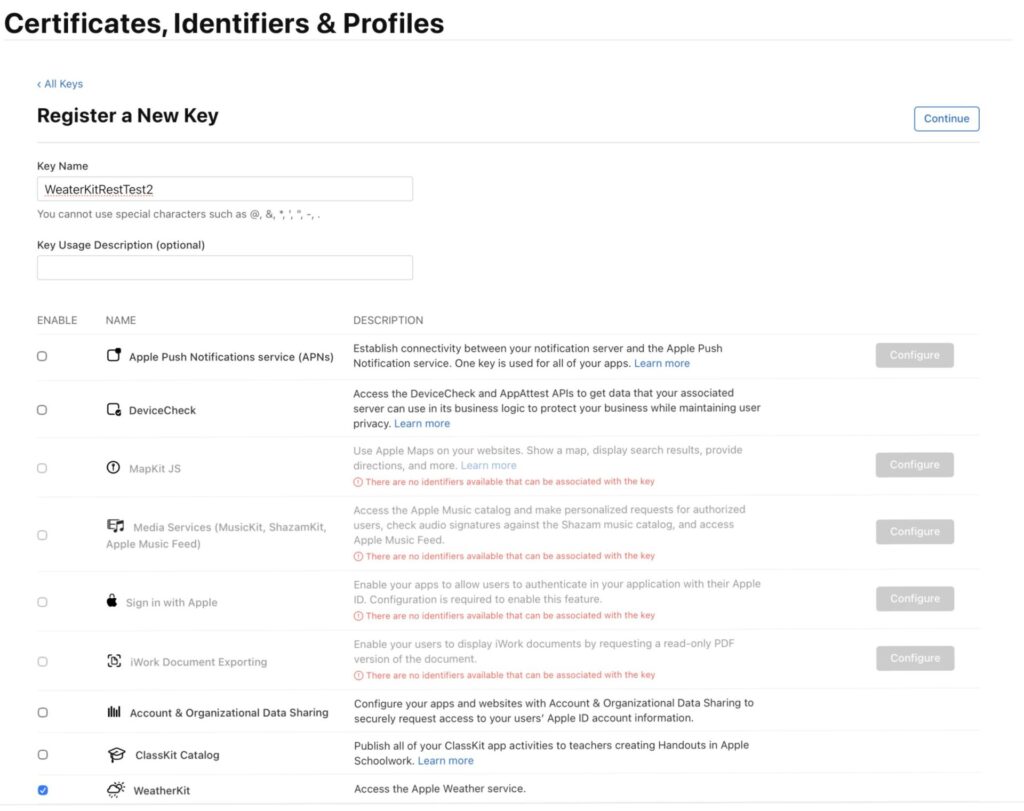Open Learn more link for DeviceCheck
The image size is (1024, 811).
[422, 424]
